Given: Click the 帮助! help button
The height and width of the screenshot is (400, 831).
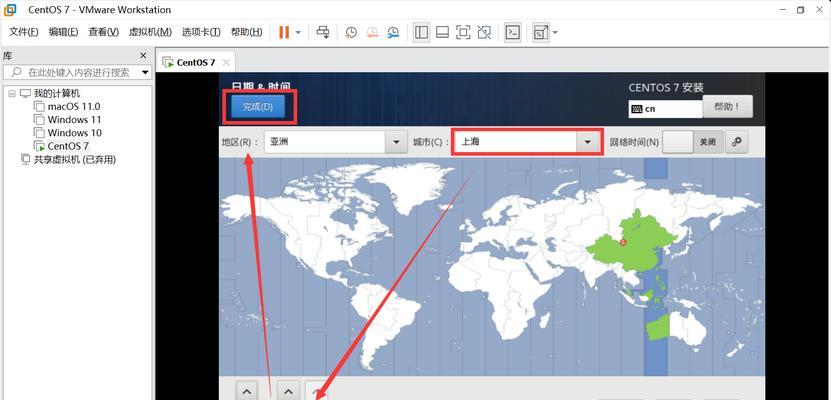Looking at the screenshot, I should tap(727, 106).
